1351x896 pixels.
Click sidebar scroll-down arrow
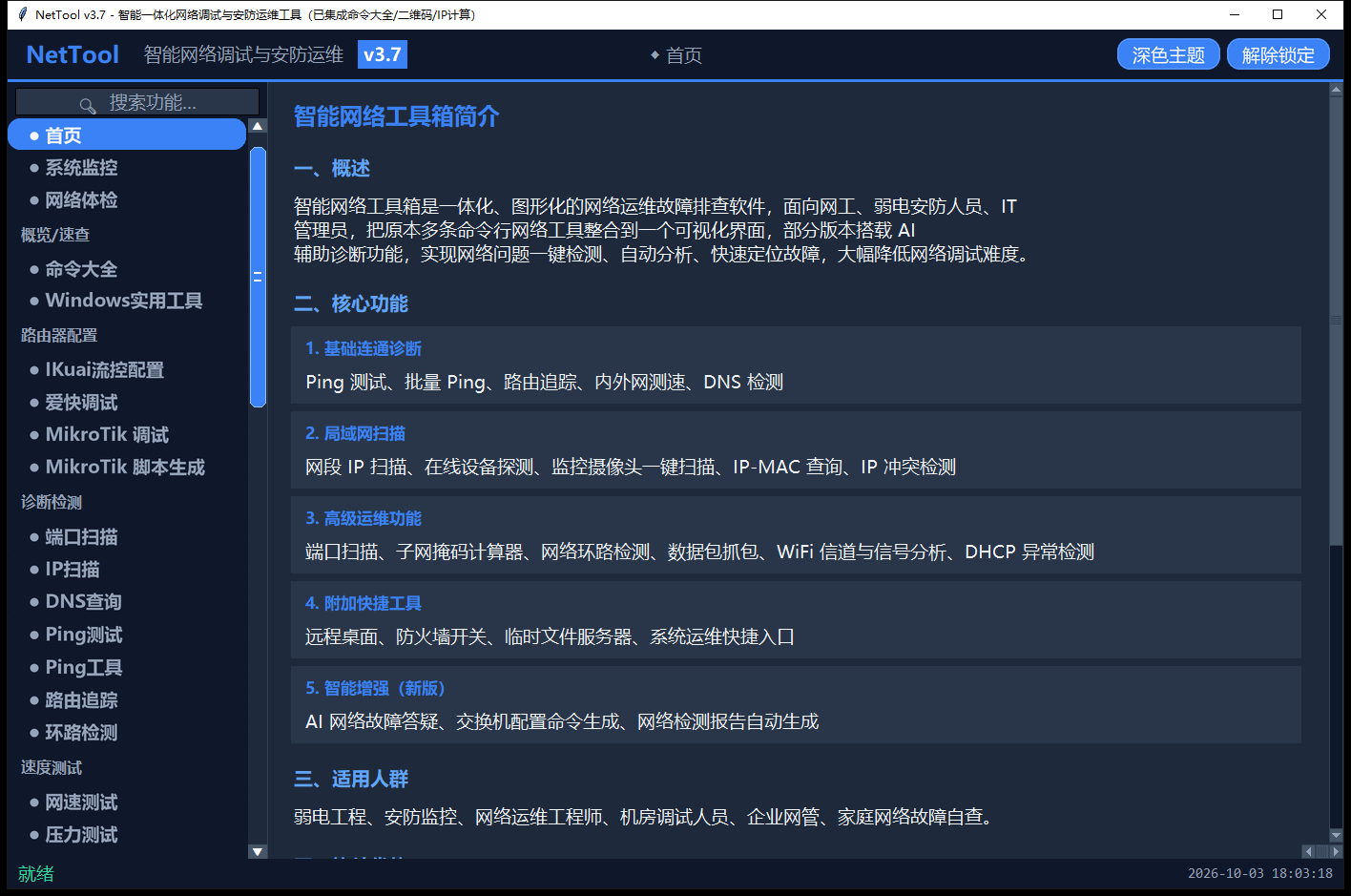258,851
